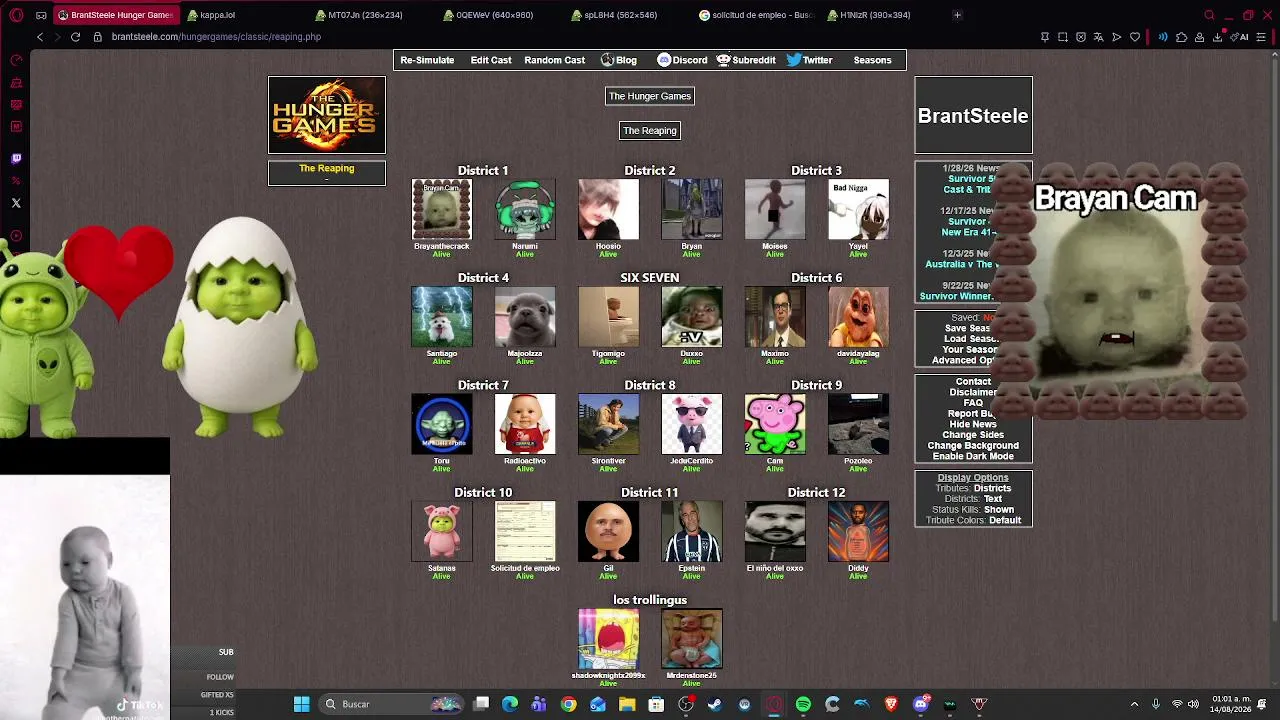Click Brayanthecrack tribute picture
1280x720 pixels.
pyautogui.click(x=442, y=210)
